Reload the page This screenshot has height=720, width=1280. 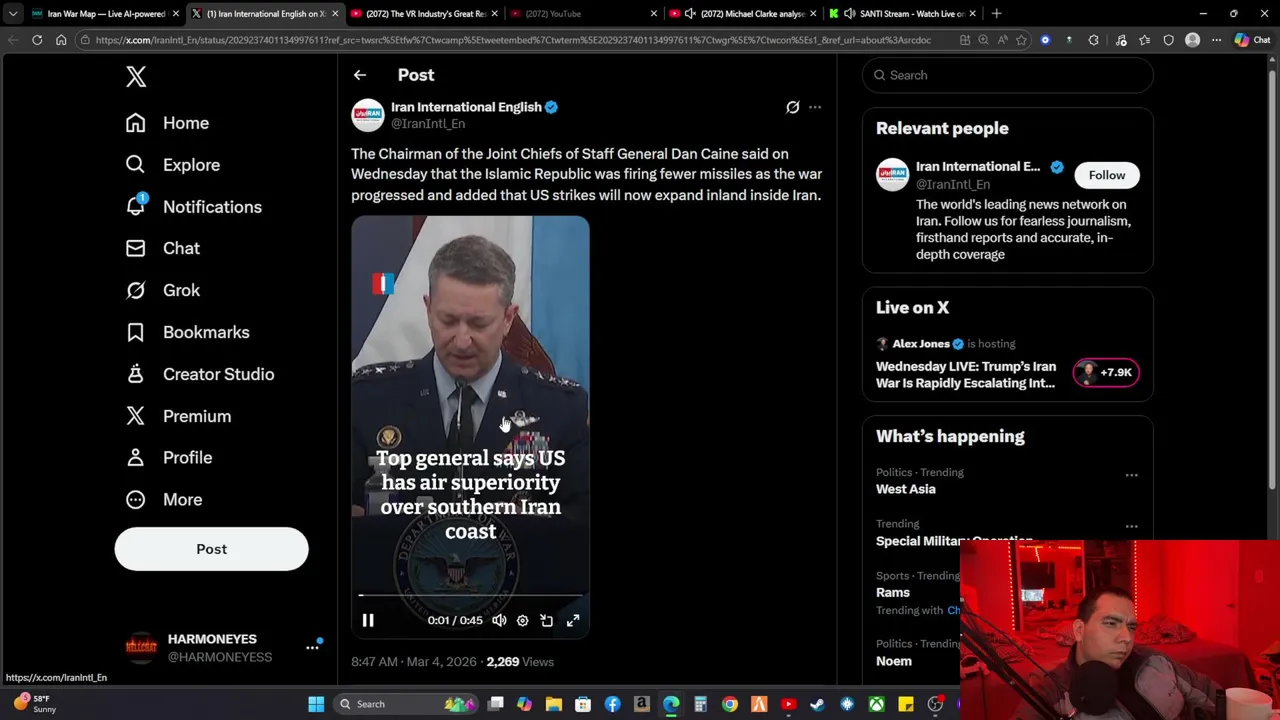[37, 40]
